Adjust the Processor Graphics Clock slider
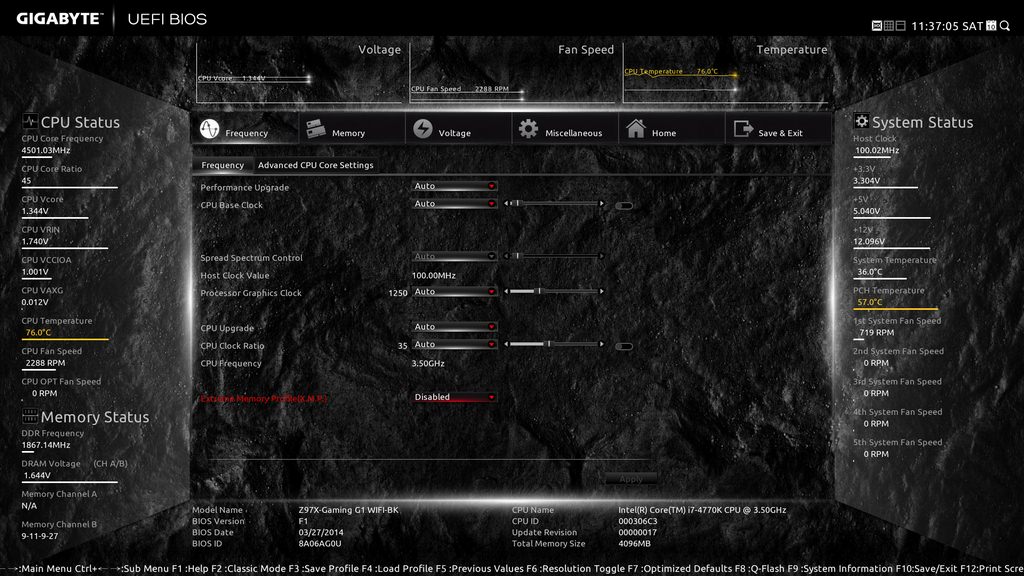The width and height of the screenshot is (1024, 576). coord(554,291)
